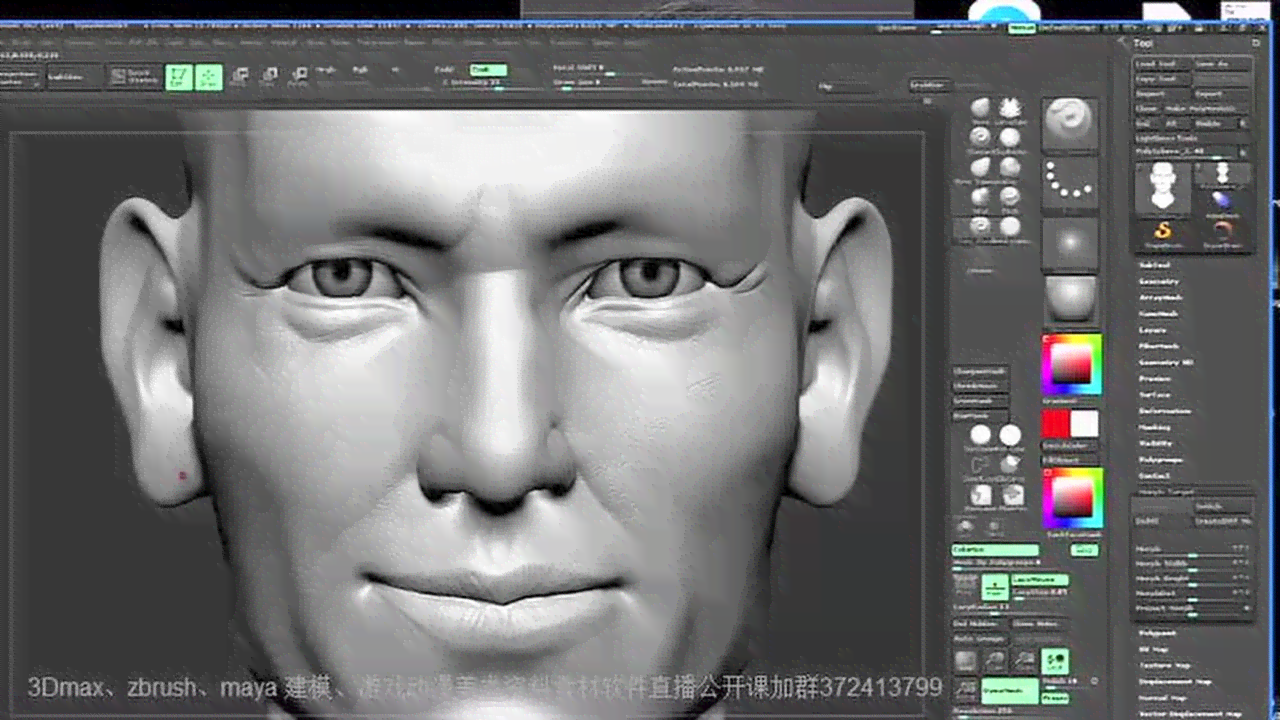
Task: Open the LightBox button in top shelf
Action: click(74, 77)
